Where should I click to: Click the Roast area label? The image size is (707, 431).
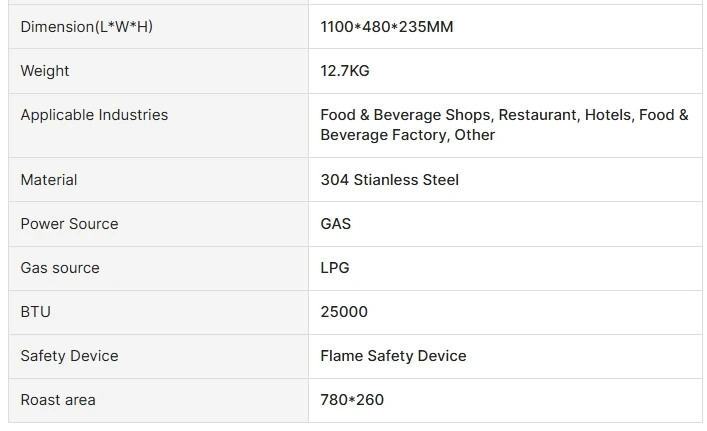(x=58, y=400)
